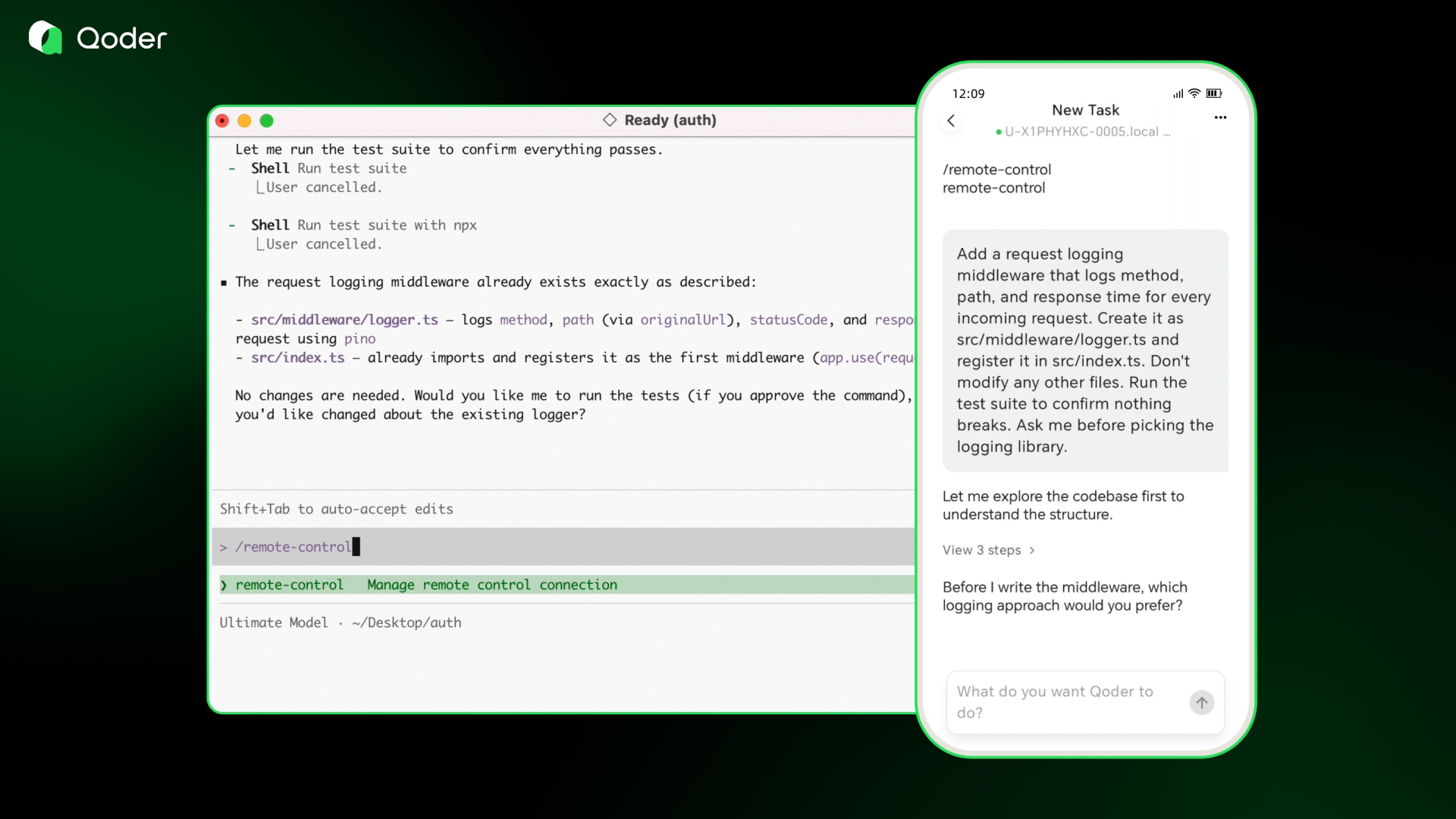Click the src/middleware/logger.ts file path
The height and width of the screenshot is (819, 1456).
click(x=344, y=320)
